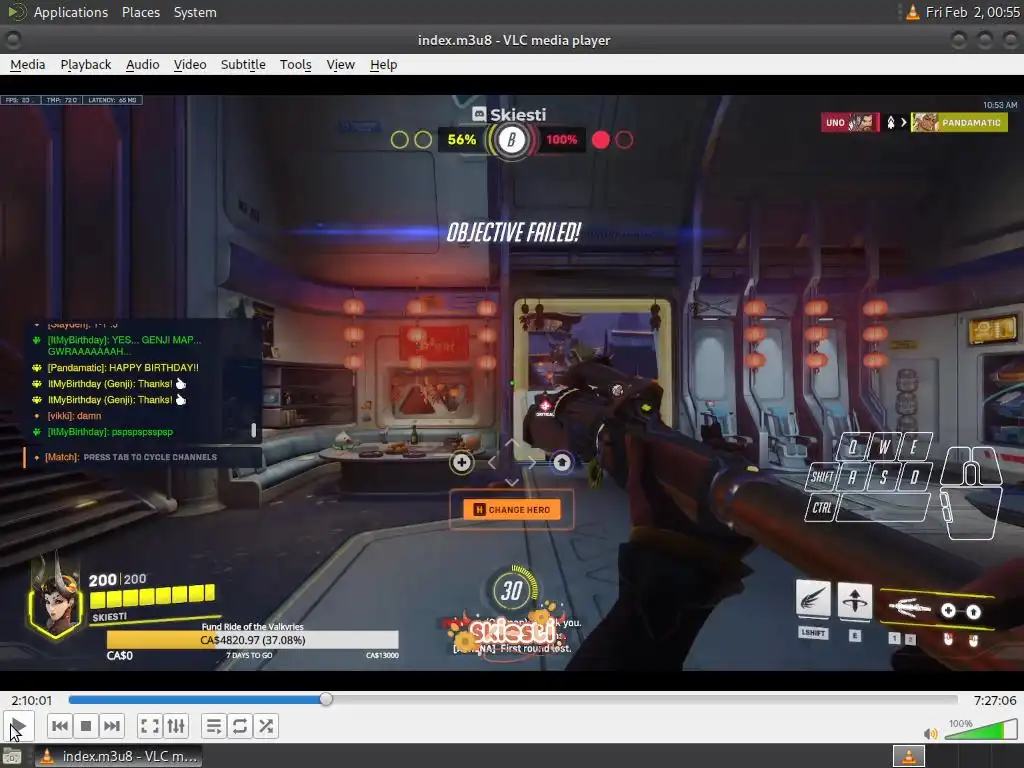Click the chat line '[vikki]: damn'

pos(74,416)
